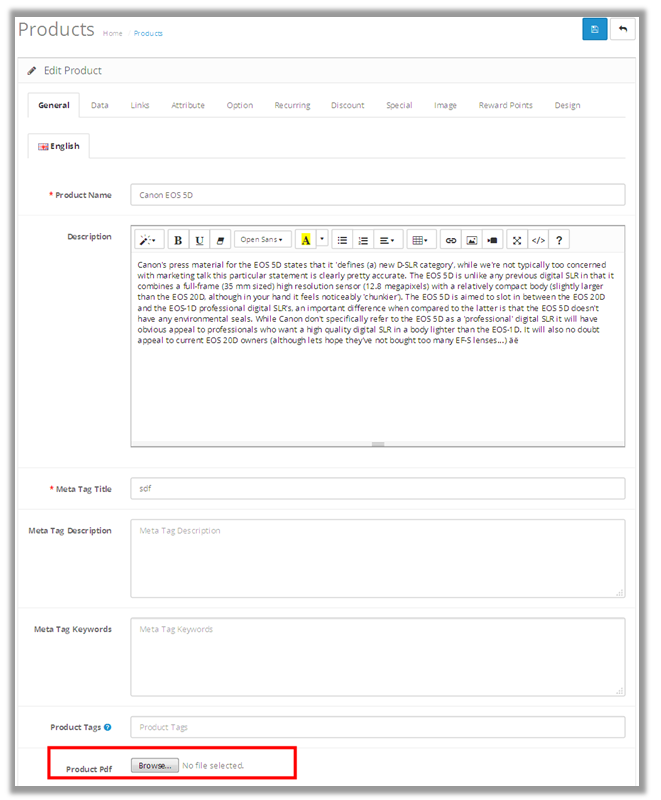Open the paragraph alignment dropdown
This screenshot has height=800, width=661.
point(388,240)
